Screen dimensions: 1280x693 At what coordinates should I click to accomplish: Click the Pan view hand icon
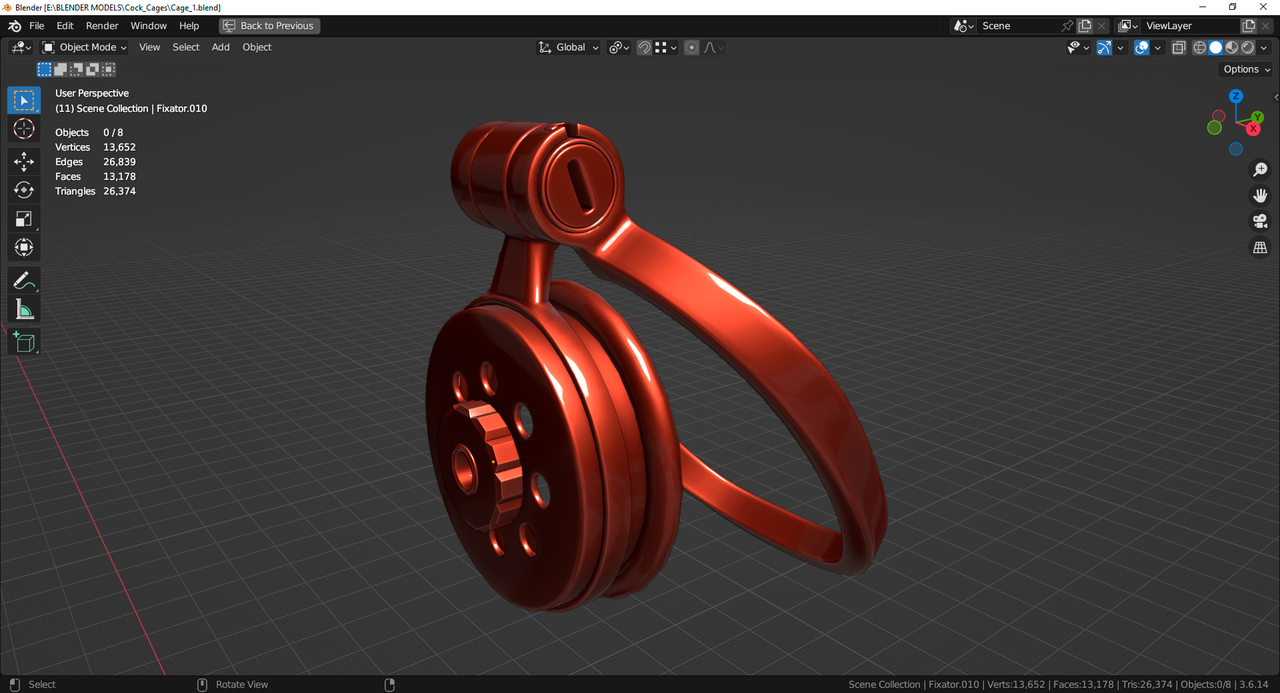click(1260, 195)
